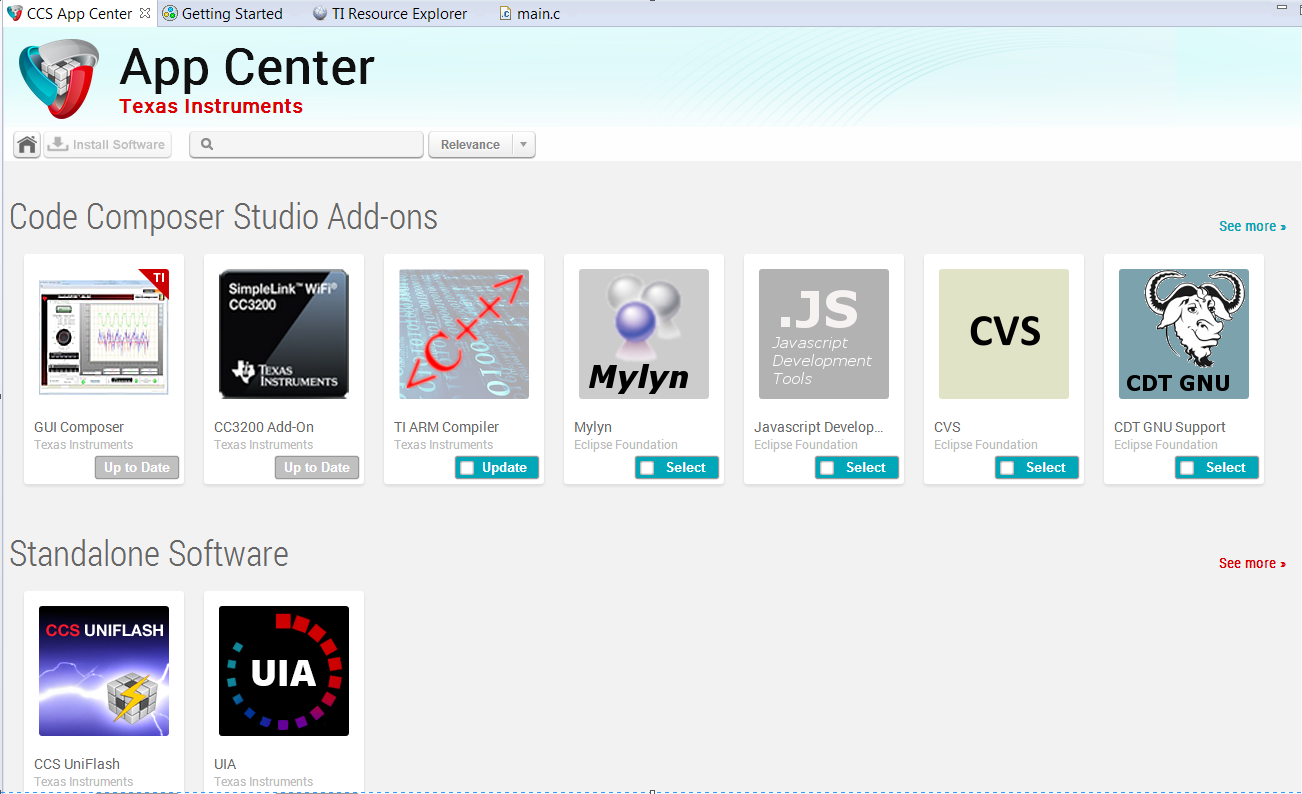This screenshot has width=1302, height=794.
Task: Check the Select box for CDT GNU Support
Action: pyautogui.click(x=1187, y=468)
